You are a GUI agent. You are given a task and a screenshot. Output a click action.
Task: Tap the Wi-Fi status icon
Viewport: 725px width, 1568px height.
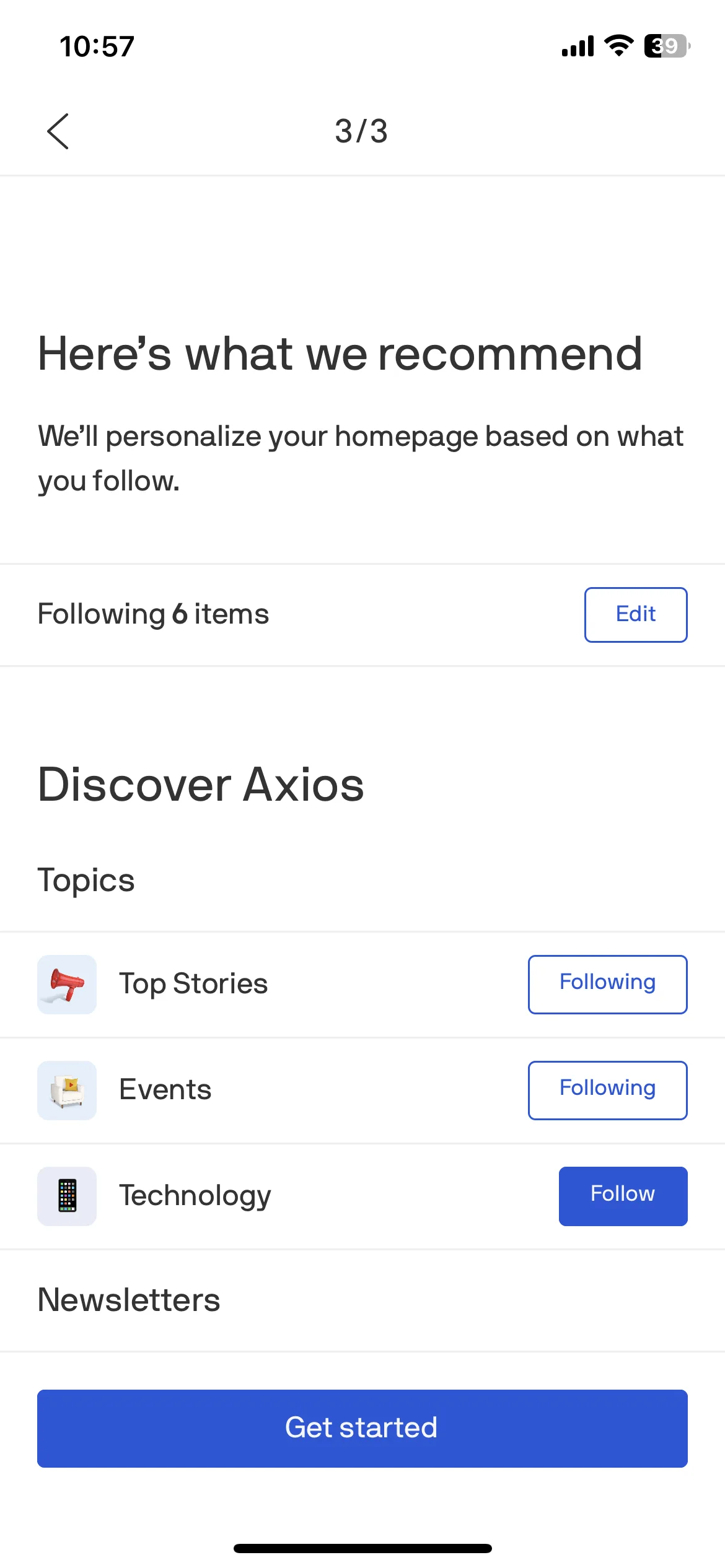coord(618,46)
